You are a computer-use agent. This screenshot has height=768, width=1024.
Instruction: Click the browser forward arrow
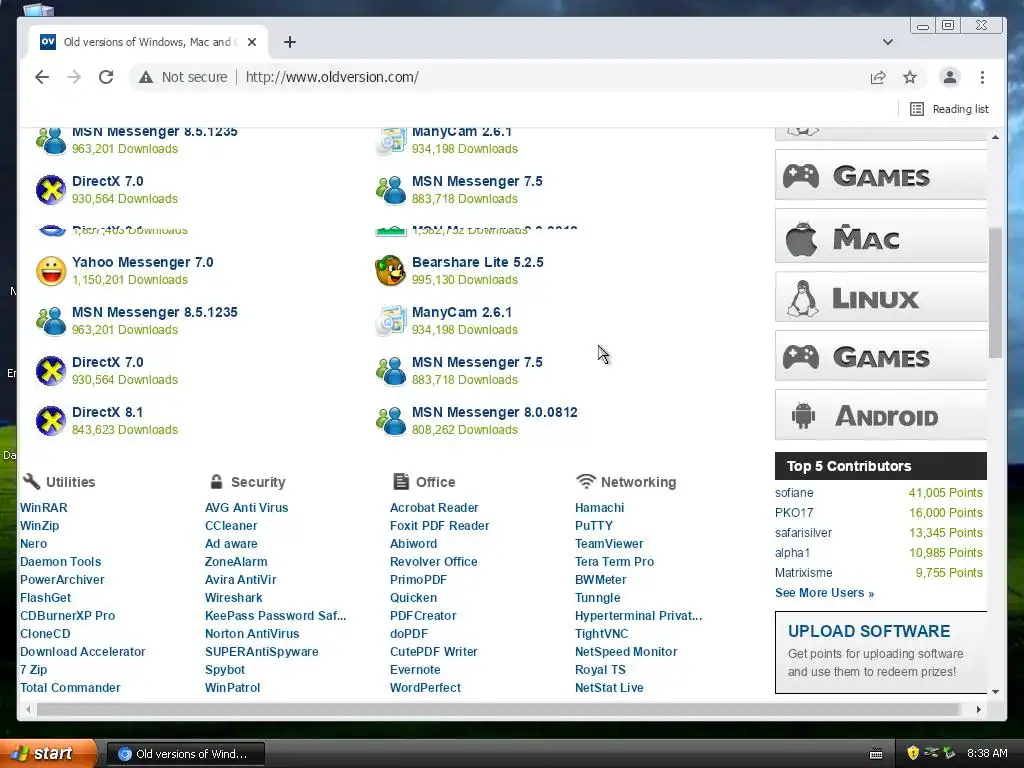click(x=74, y=77)
